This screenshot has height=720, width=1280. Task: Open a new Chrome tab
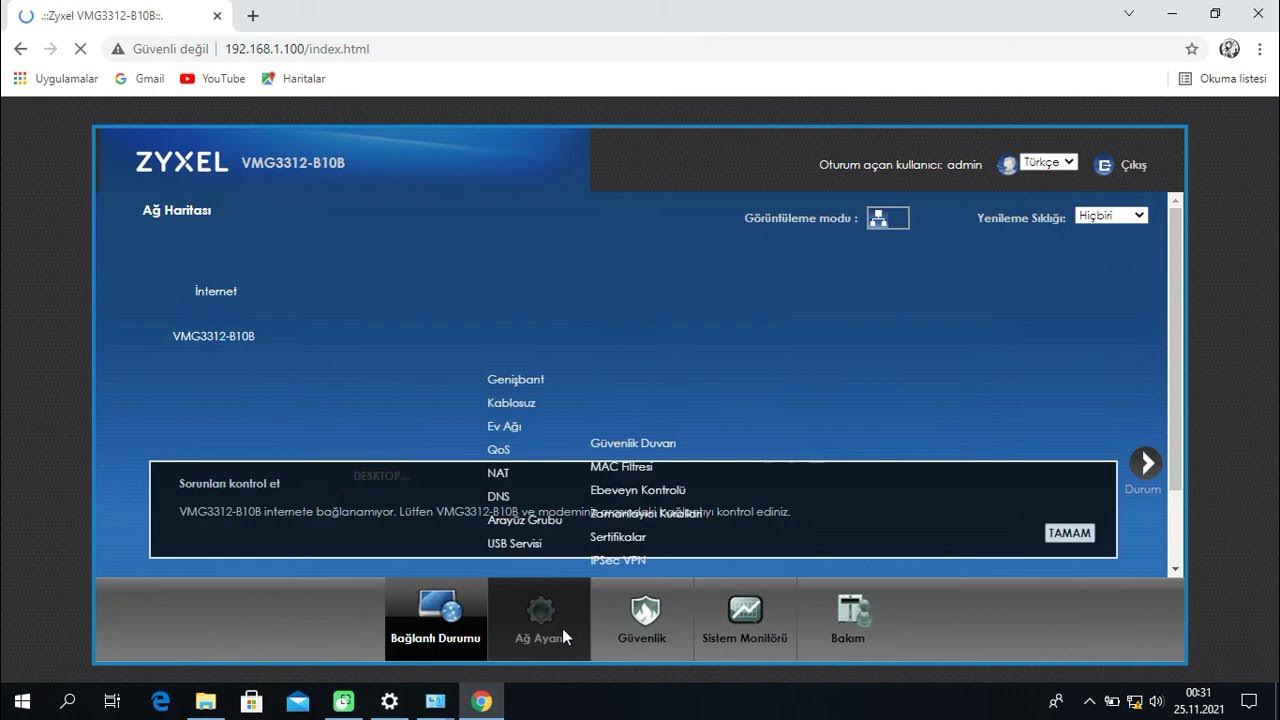tap(253, 16)
